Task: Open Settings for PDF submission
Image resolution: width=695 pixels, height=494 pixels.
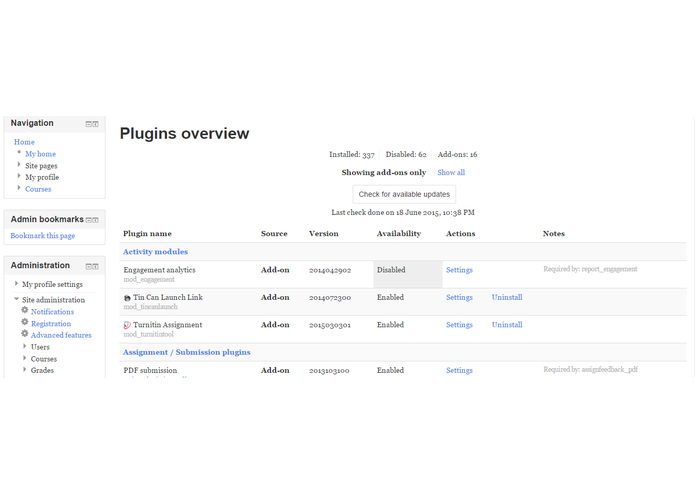Action: pyautogui.click(x=459, y=370)
